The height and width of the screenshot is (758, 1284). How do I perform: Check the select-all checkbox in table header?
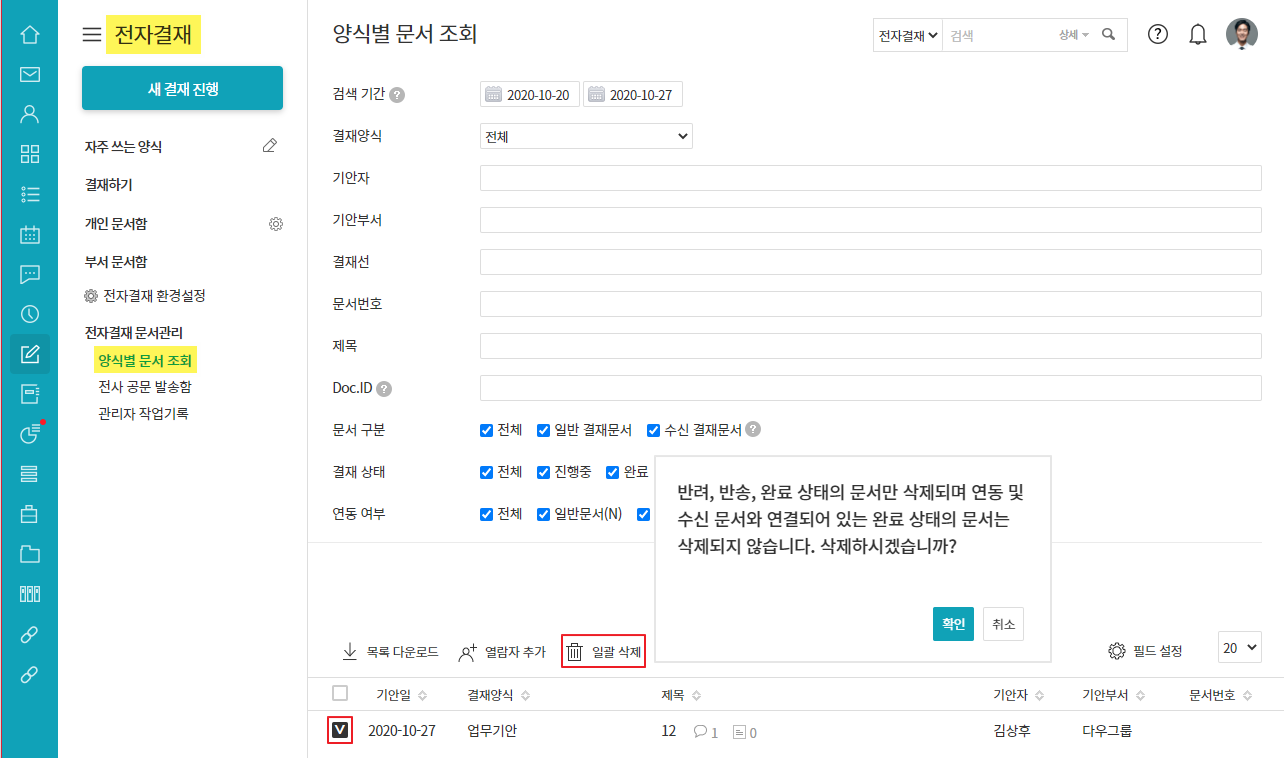pos(340,693)
